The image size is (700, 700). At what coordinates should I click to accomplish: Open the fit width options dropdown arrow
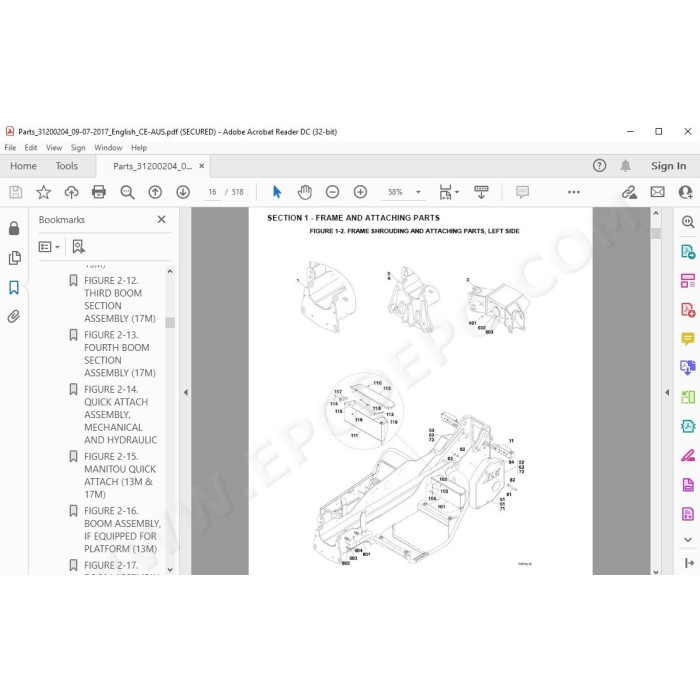point(457,192)
